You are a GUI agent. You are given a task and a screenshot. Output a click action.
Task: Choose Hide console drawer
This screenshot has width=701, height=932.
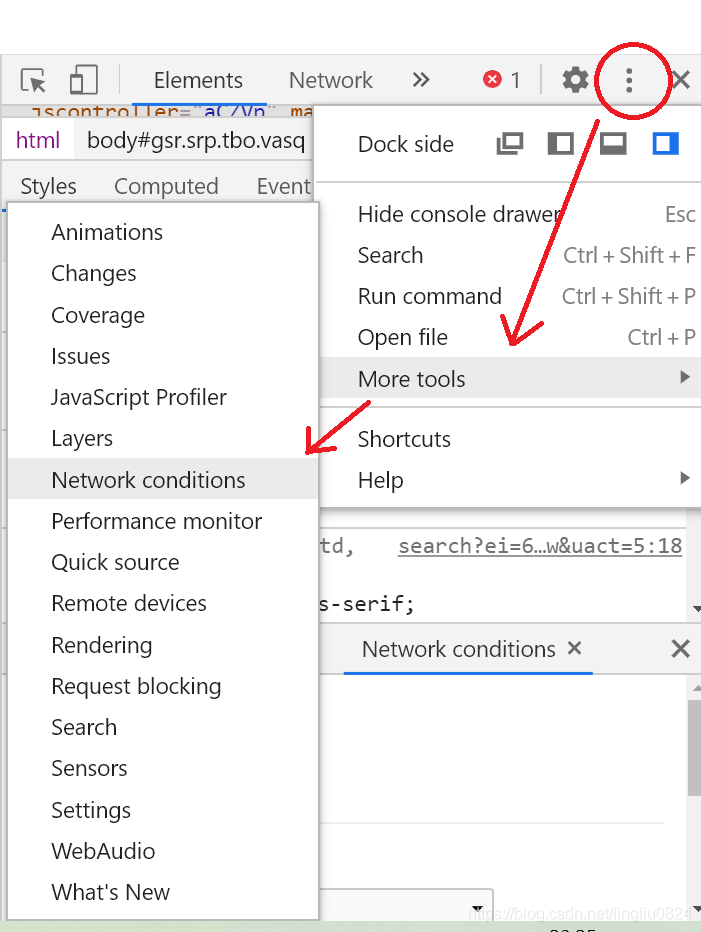coord(510,214)
